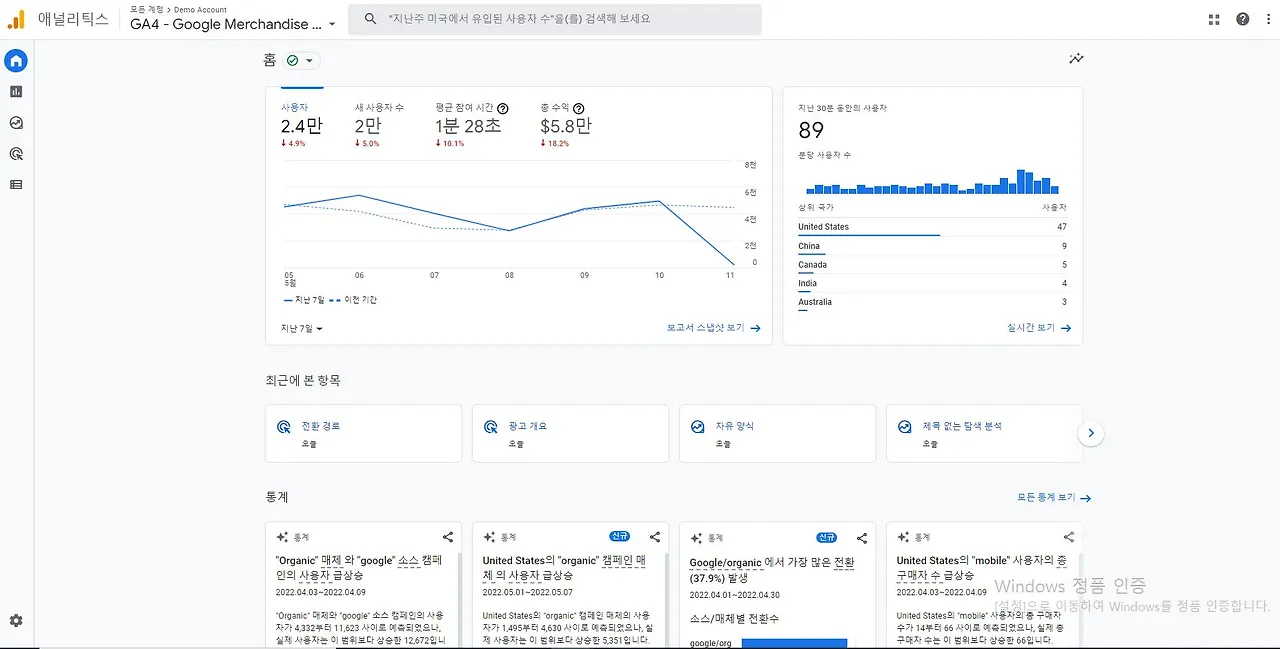The width and height of the screenshot is (1280, 649).
Task: Open the GA4 property selector dropdown
Action: coord(233,24)
